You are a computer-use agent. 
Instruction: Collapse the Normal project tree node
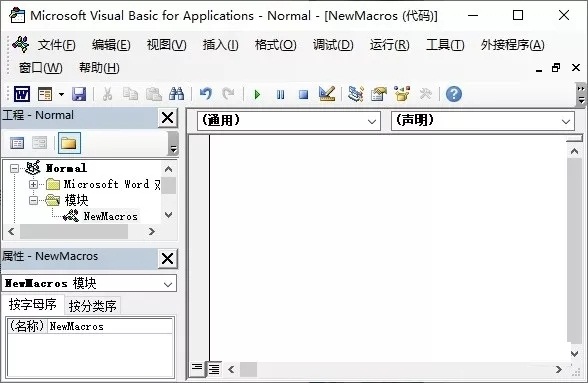(x=14, y=168)
